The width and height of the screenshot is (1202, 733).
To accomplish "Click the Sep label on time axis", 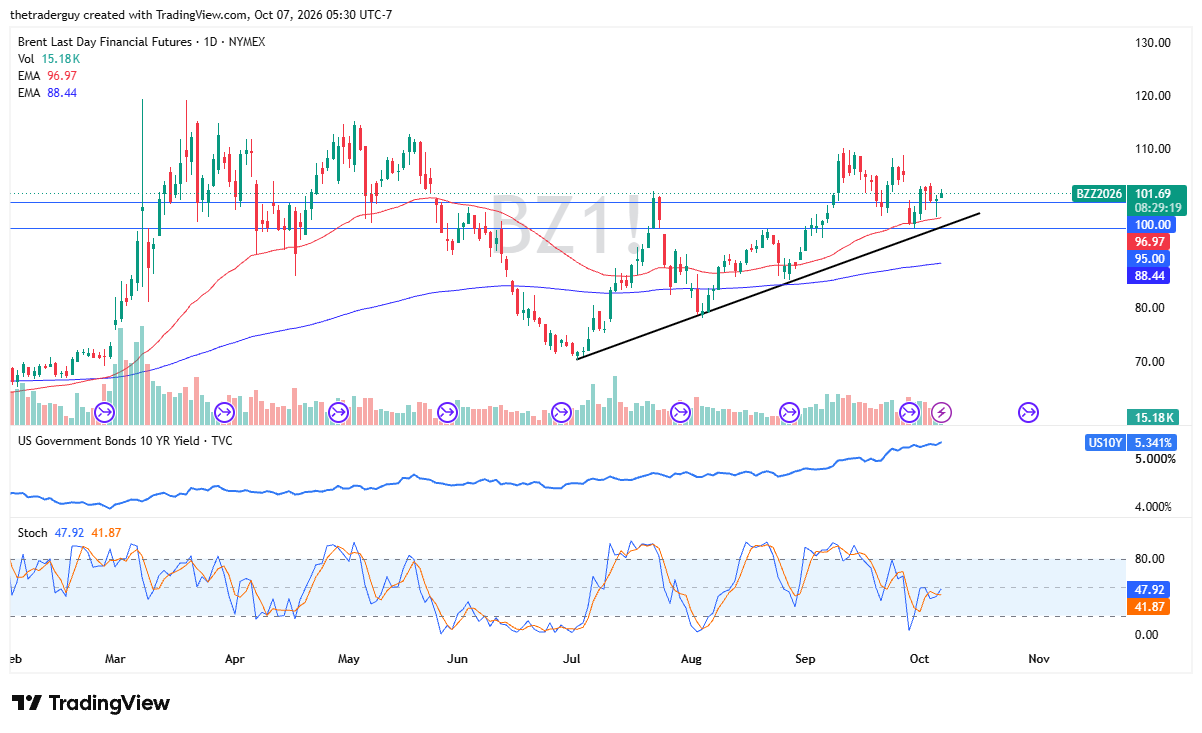I will (806, 659).
